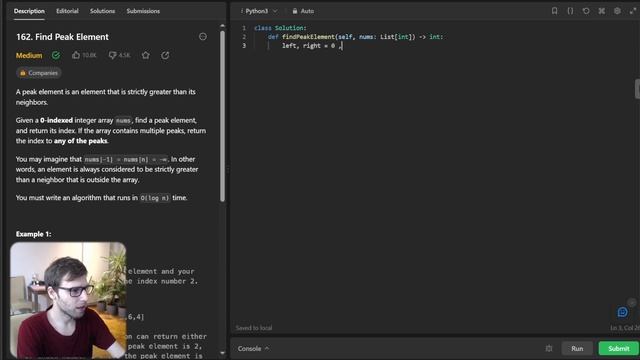Click the 'Saved to local' status text
This screenshot has height=360, width=640.
(254, 328)
